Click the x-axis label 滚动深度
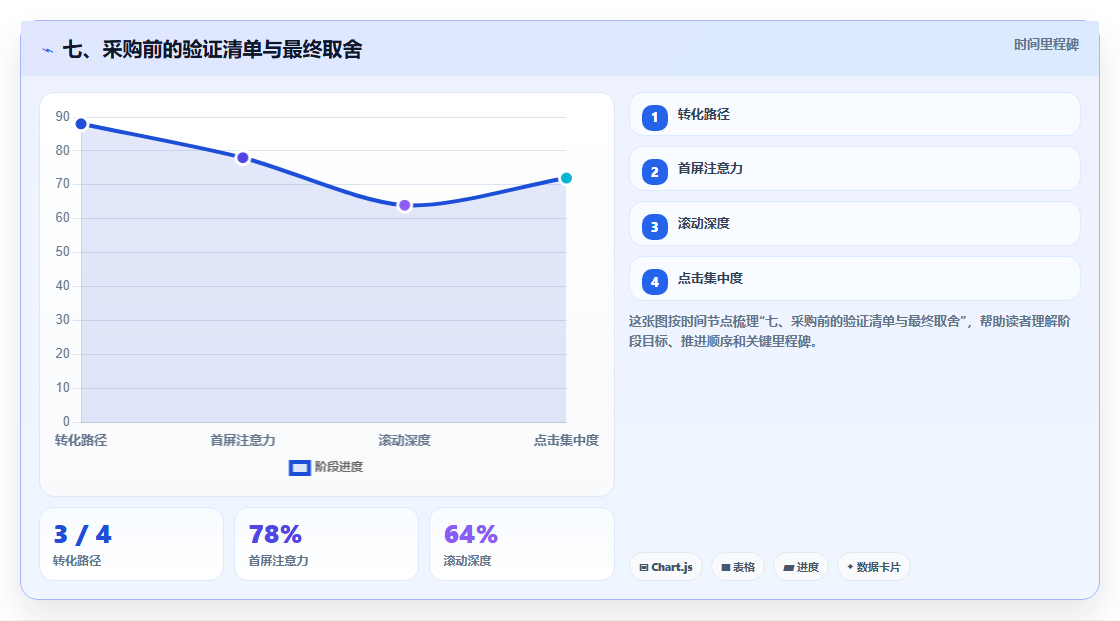1120x621 pixels. (x=404, y=440)
